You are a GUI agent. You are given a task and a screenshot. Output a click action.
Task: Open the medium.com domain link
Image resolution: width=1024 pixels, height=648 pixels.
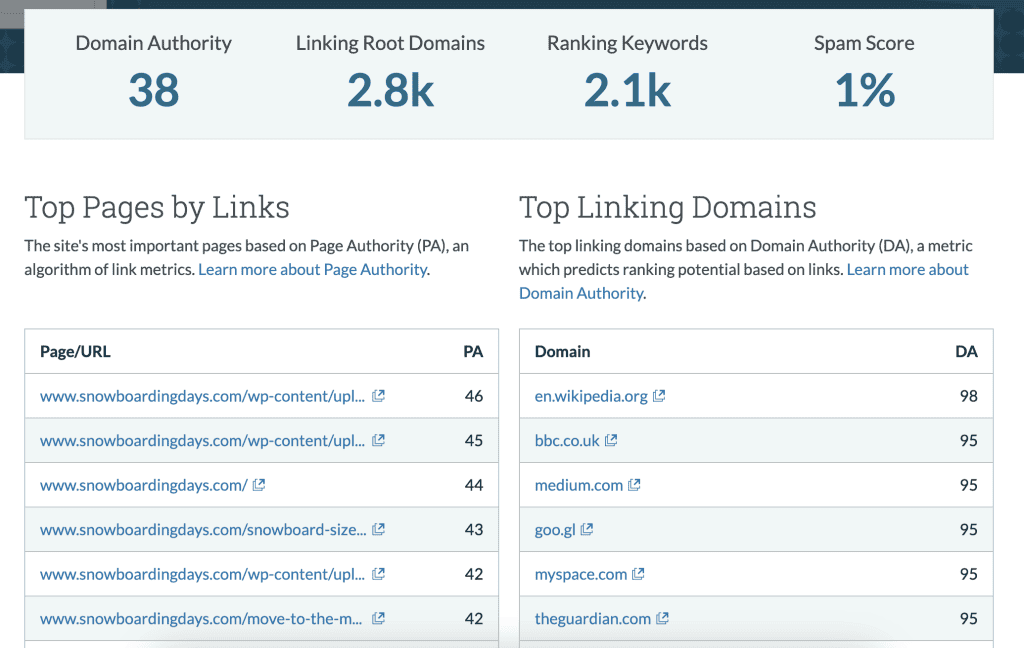click(579, 485)
